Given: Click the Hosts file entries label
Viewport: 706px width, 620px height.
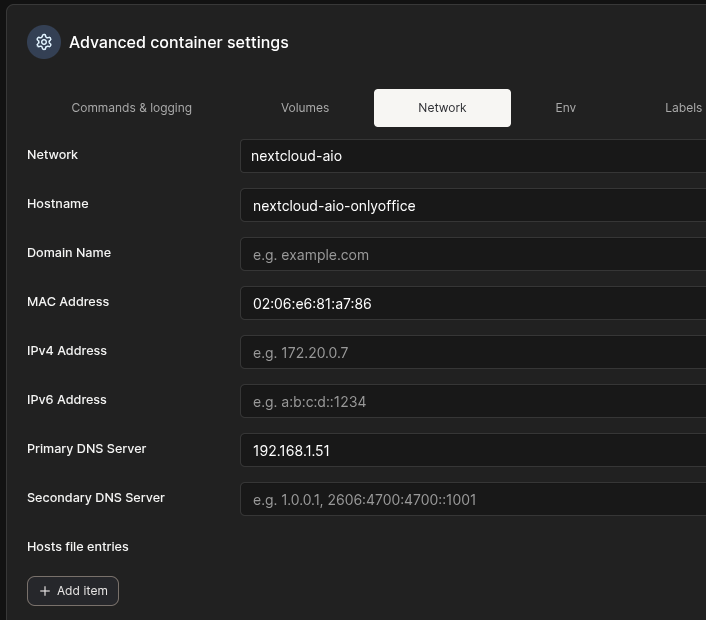Looking at the screenshot, I should point(78,547).
